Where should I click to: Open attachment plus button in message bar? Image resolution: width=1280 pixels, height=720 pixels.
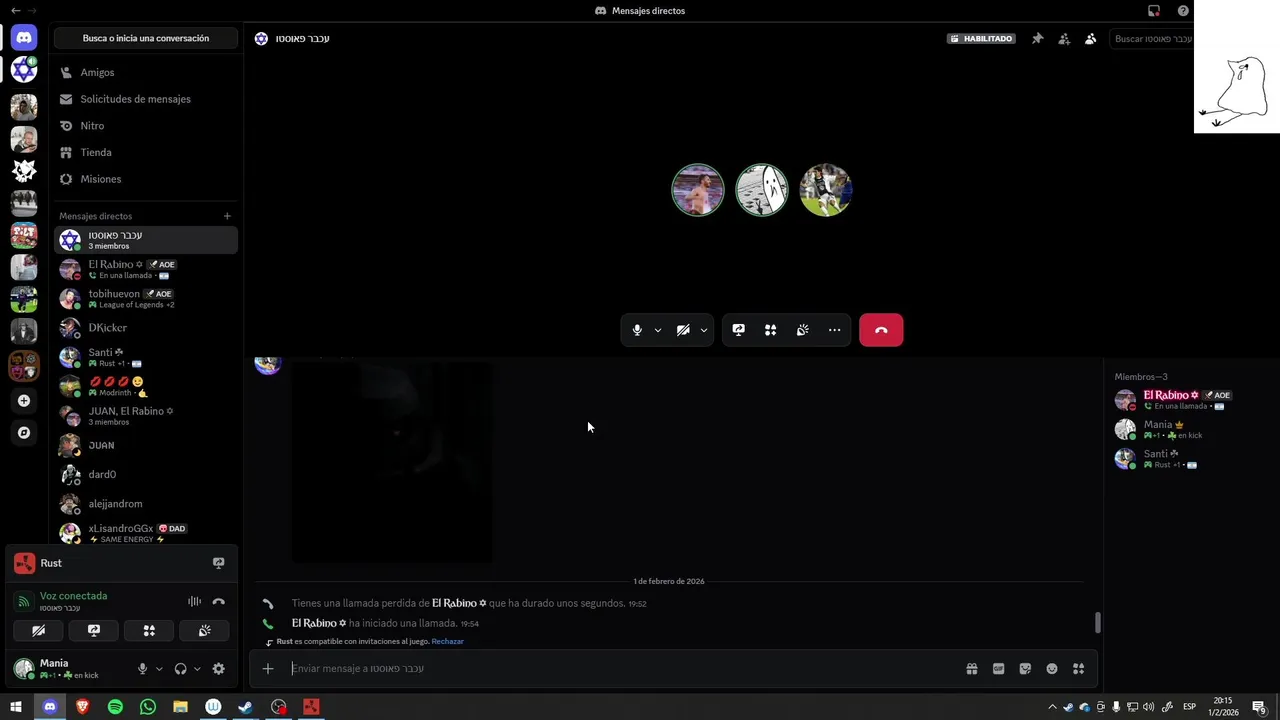point(268,669)
